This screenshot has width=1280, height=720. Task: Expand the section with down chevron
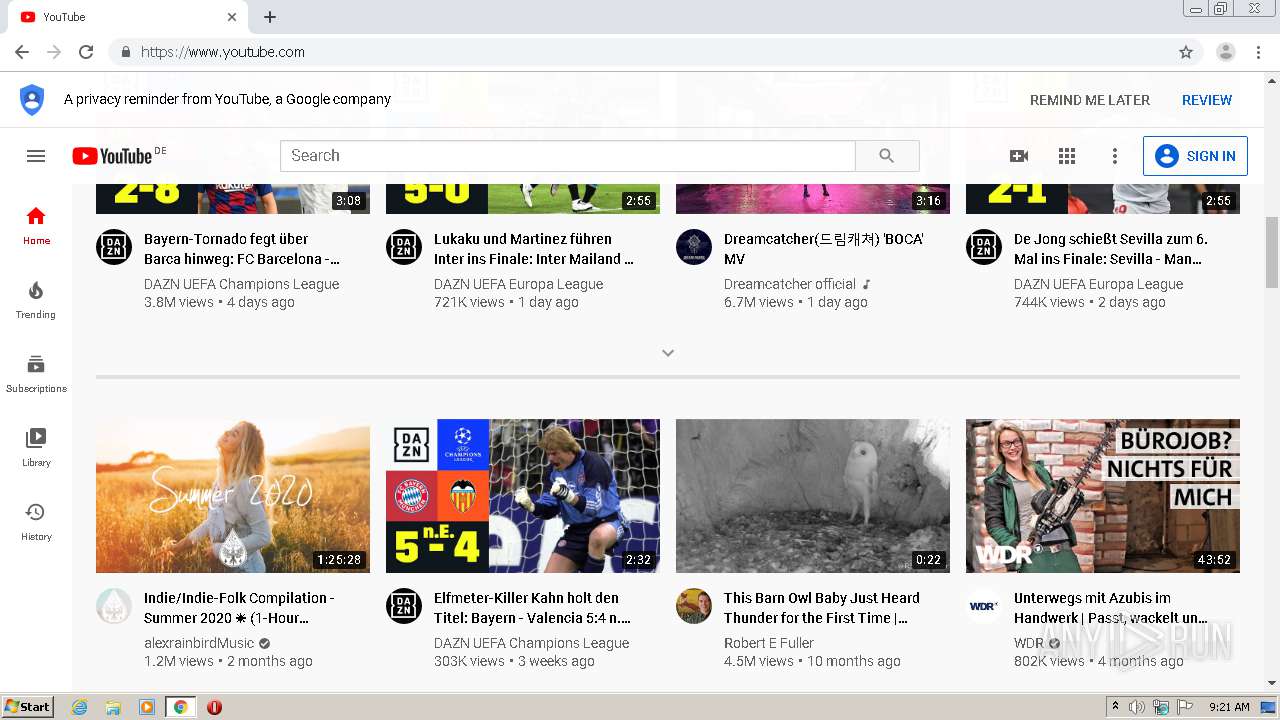point(668,353)
